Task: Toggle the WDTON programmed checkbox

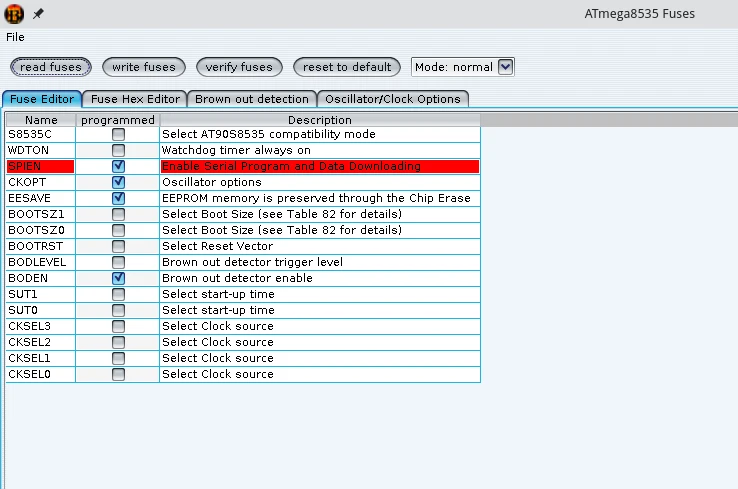Action: click(x=118, y=150)
